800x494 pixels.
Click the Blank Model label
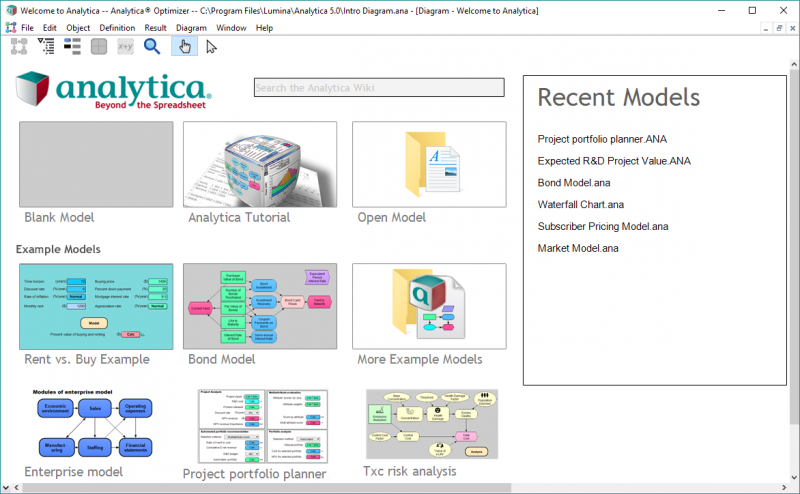[x=59, y=218]
